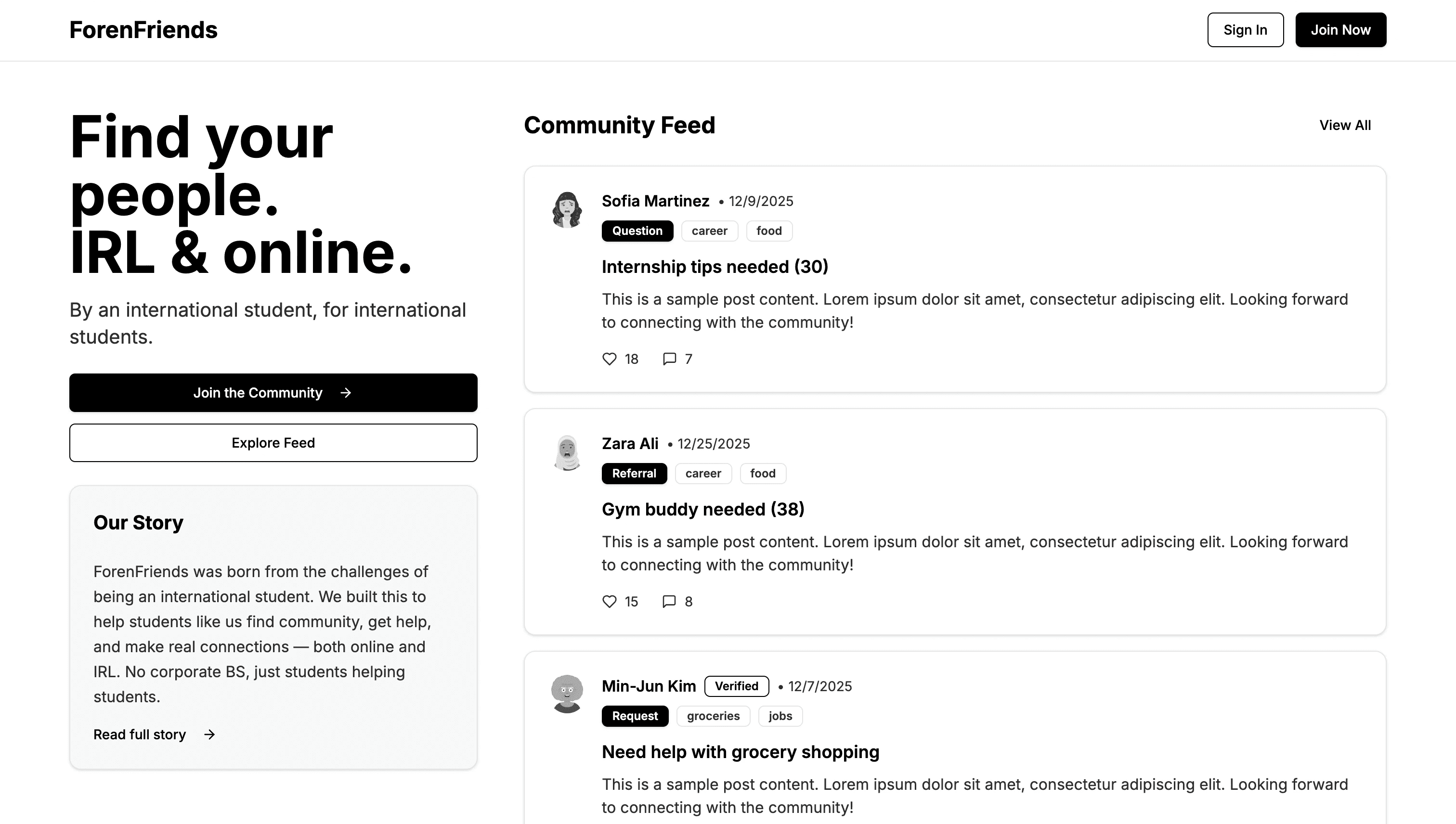Image resolution: width=1456 pixels, height=824 pixels.
Task: Open the Explore Feed button
Action: click(x=273, y=443)
